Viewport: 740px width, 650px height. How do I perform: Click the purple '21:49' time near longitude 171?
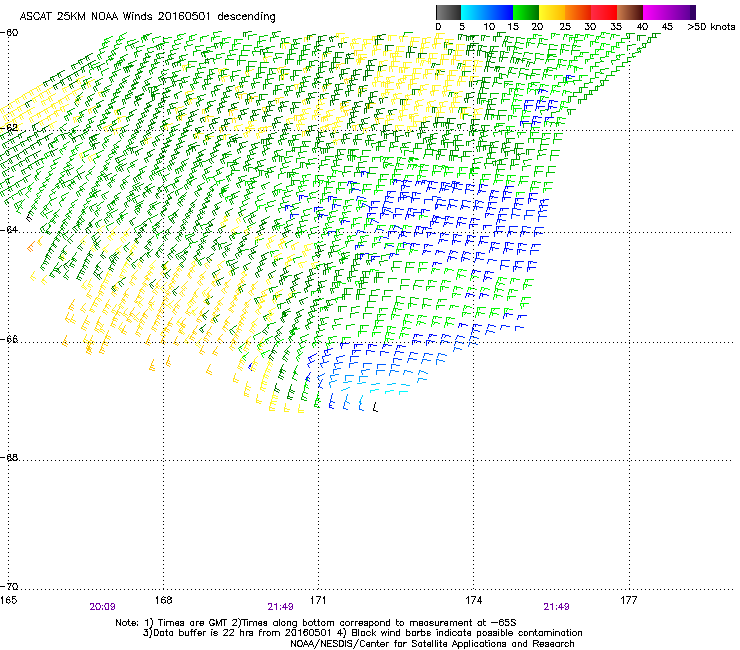(280, 607)
